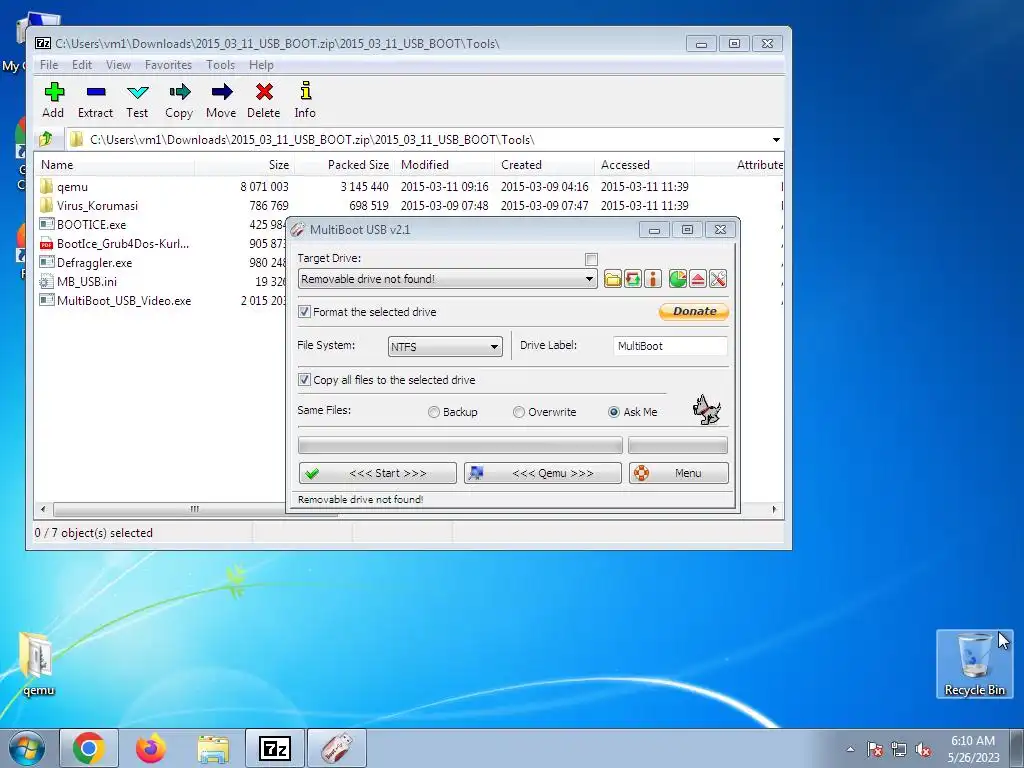
Task: Click the red Delete icon in 7-Zip
Action: pyautogui.click(x=264, y=92)
